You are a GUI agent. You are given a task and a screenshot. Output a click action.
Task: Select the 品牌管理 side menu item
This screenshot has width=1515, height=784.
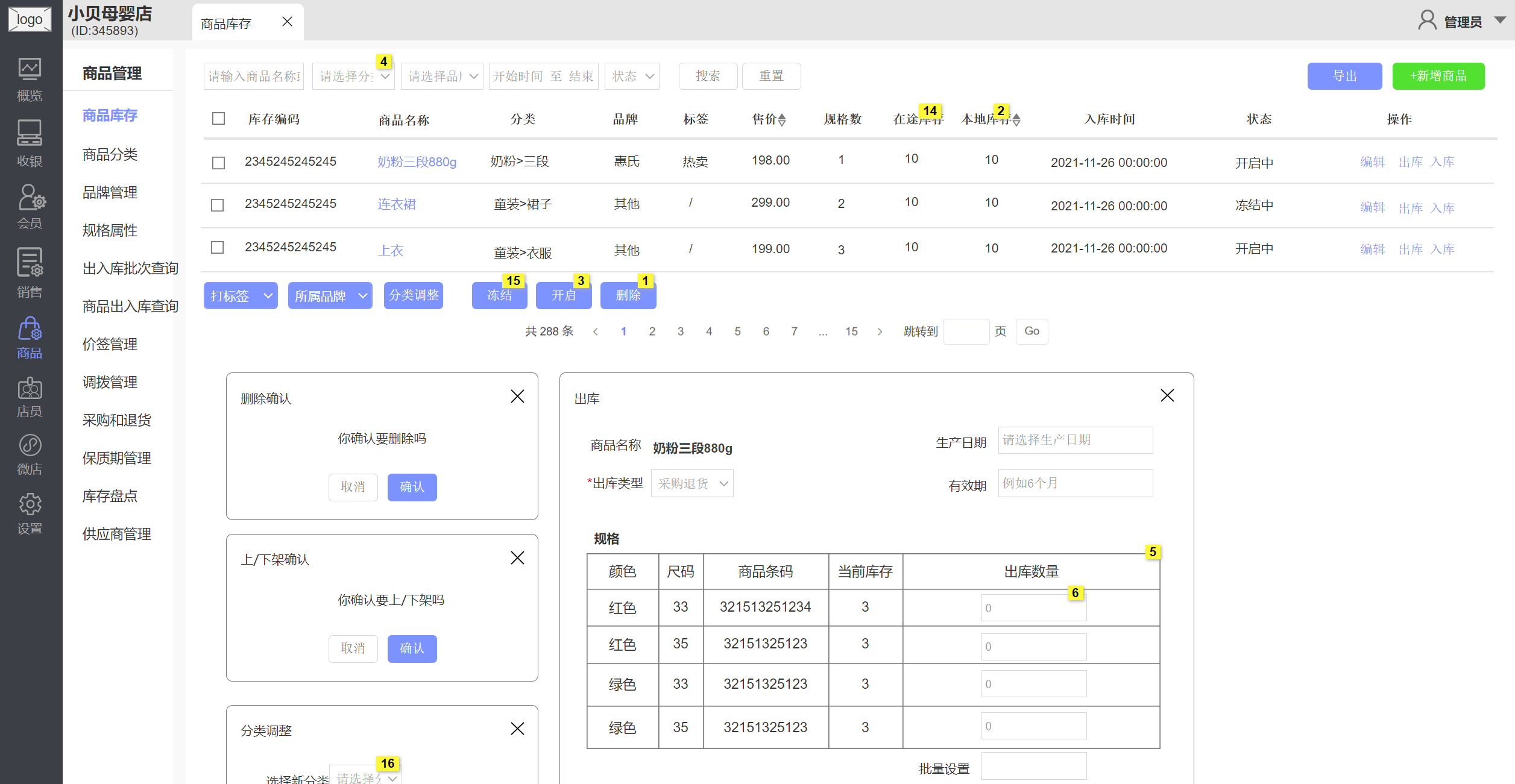110,192
